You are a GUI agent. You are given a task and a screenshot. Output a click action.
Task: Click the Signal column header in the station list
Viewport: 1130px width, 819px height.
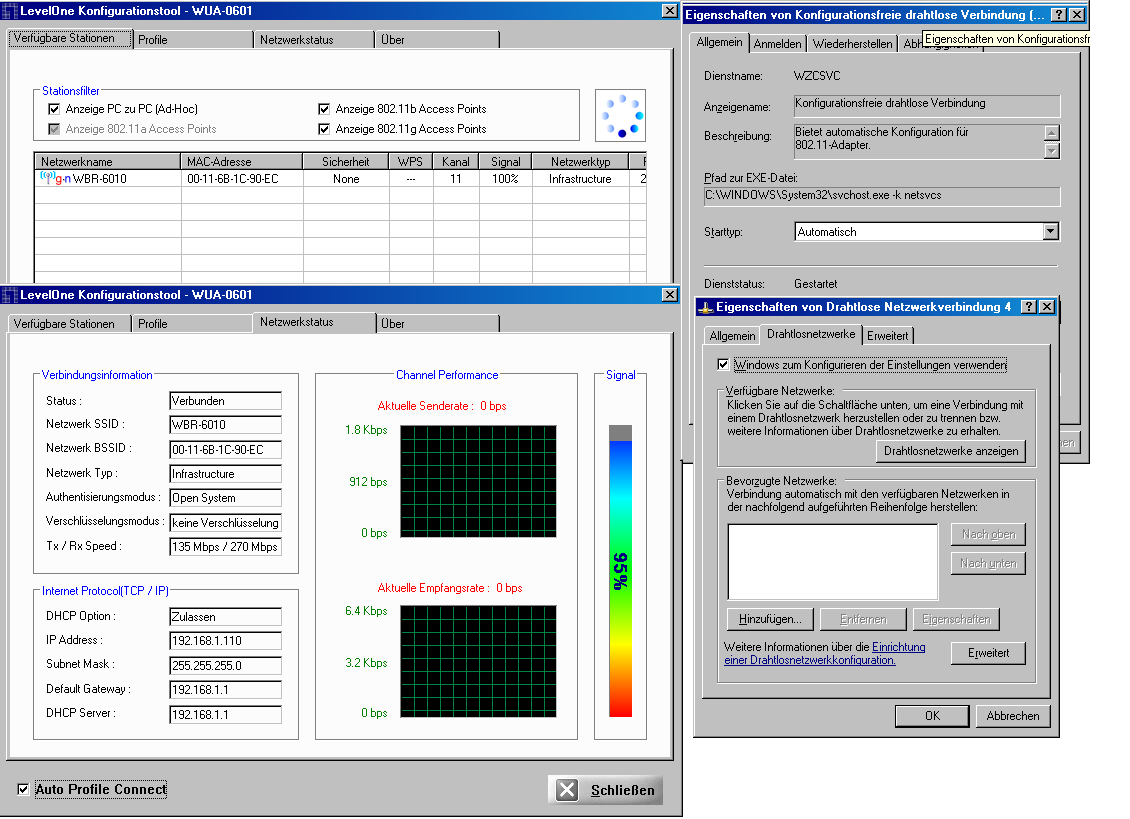click(x=506, y=161)
